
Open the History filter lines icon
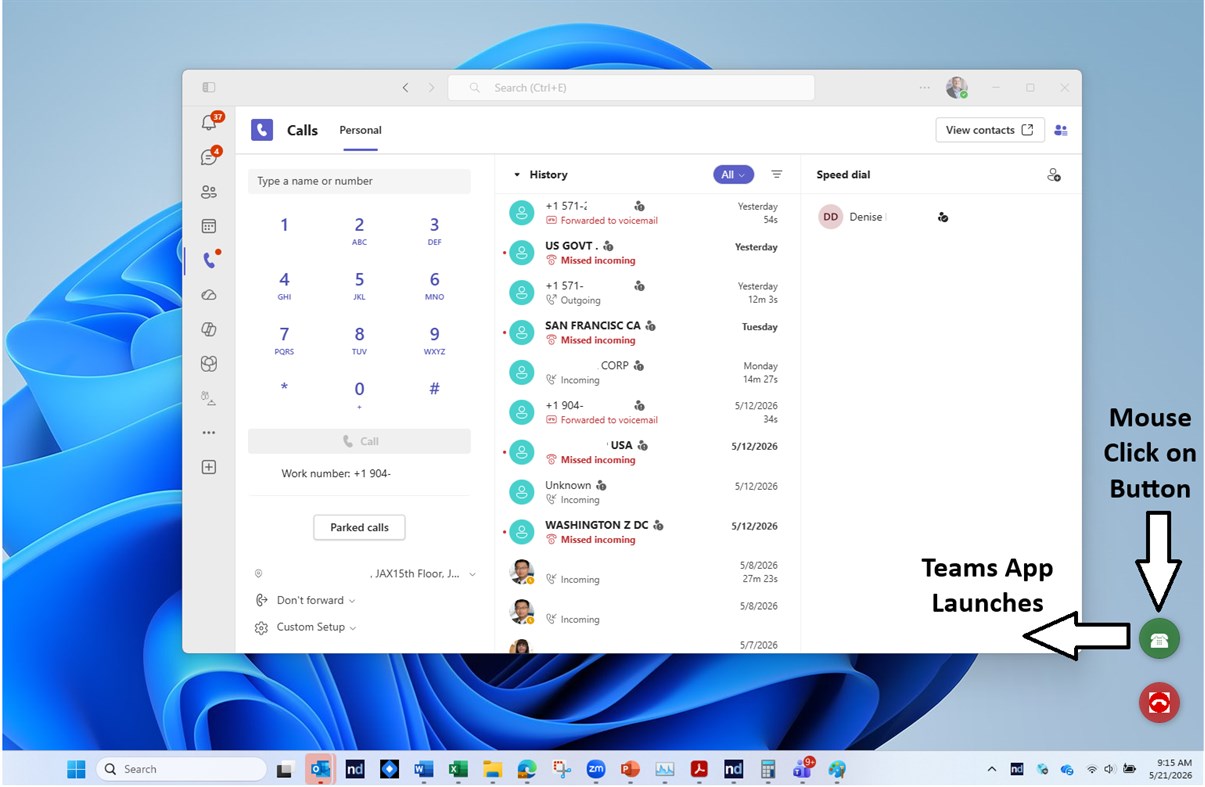click(x=777, y=174)
